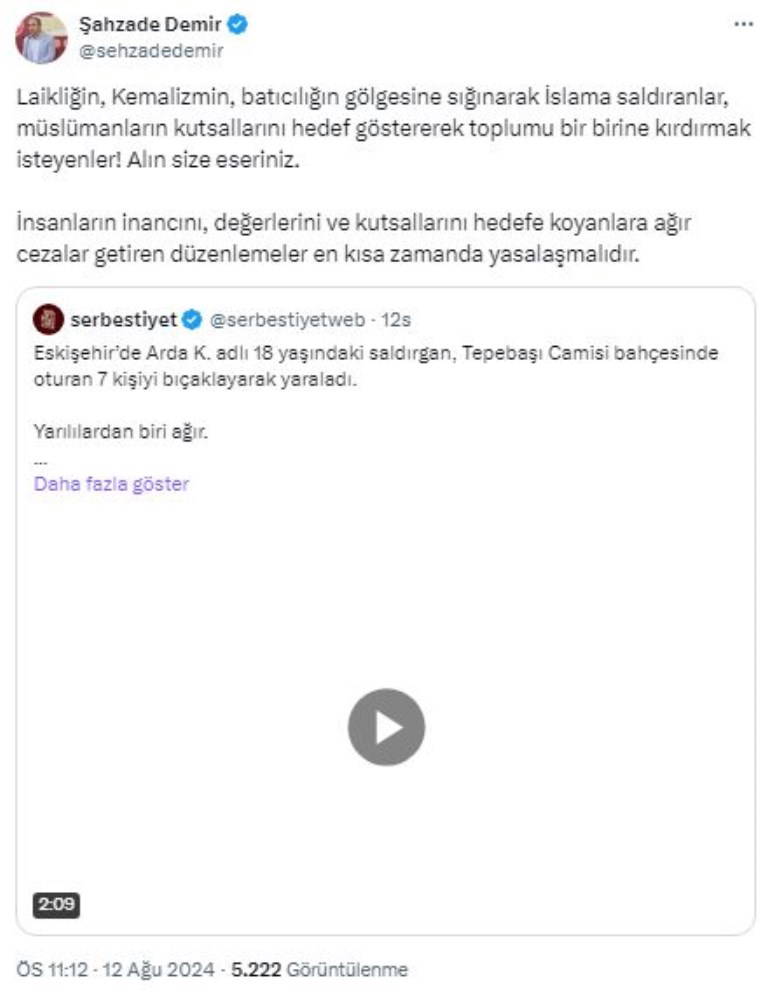Open the serbestiyet display name link
Screen dimensions: 760x996
pos(124,320)
